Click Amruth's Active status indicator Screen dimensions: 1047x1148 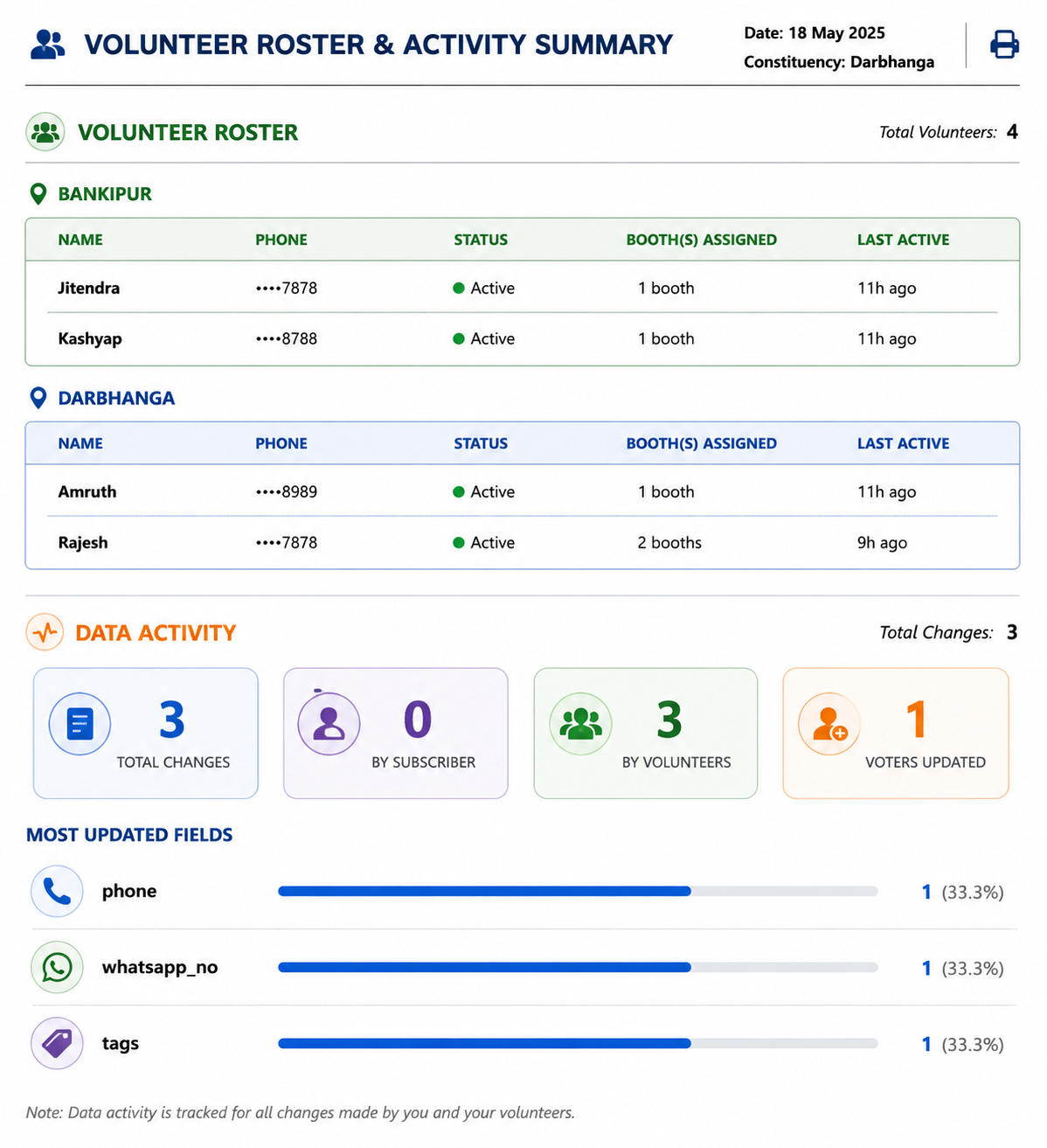pyautogui.click(x=484, y=492)
